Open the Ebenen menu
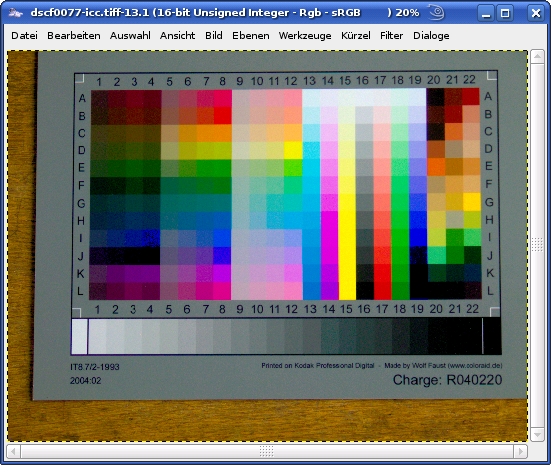551x465 pixels. tap(251, 35)
